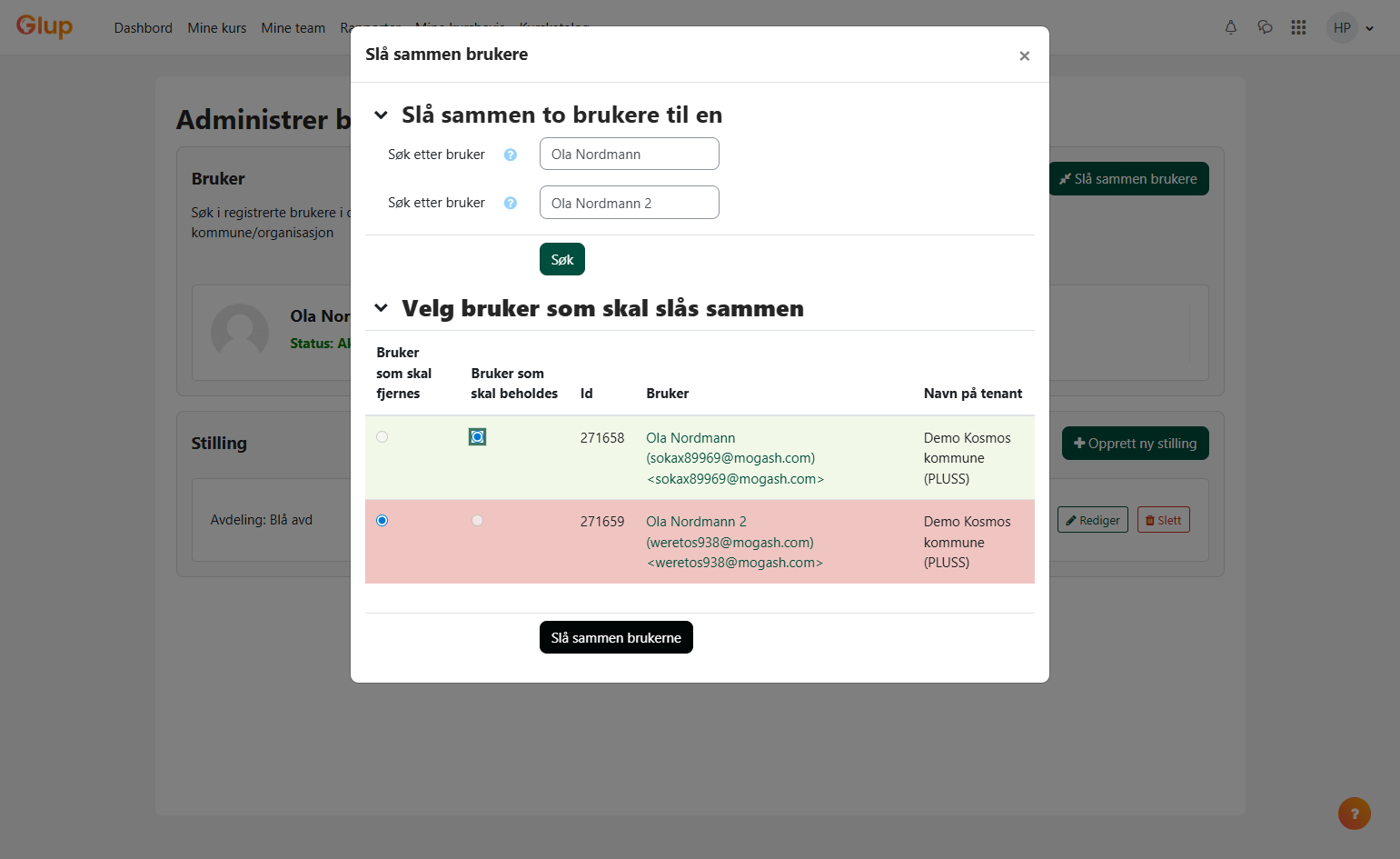The image size is (1400, 859).
Task: Select remove radio for Ola Nordmann 271658
Action: pos(382,437)
